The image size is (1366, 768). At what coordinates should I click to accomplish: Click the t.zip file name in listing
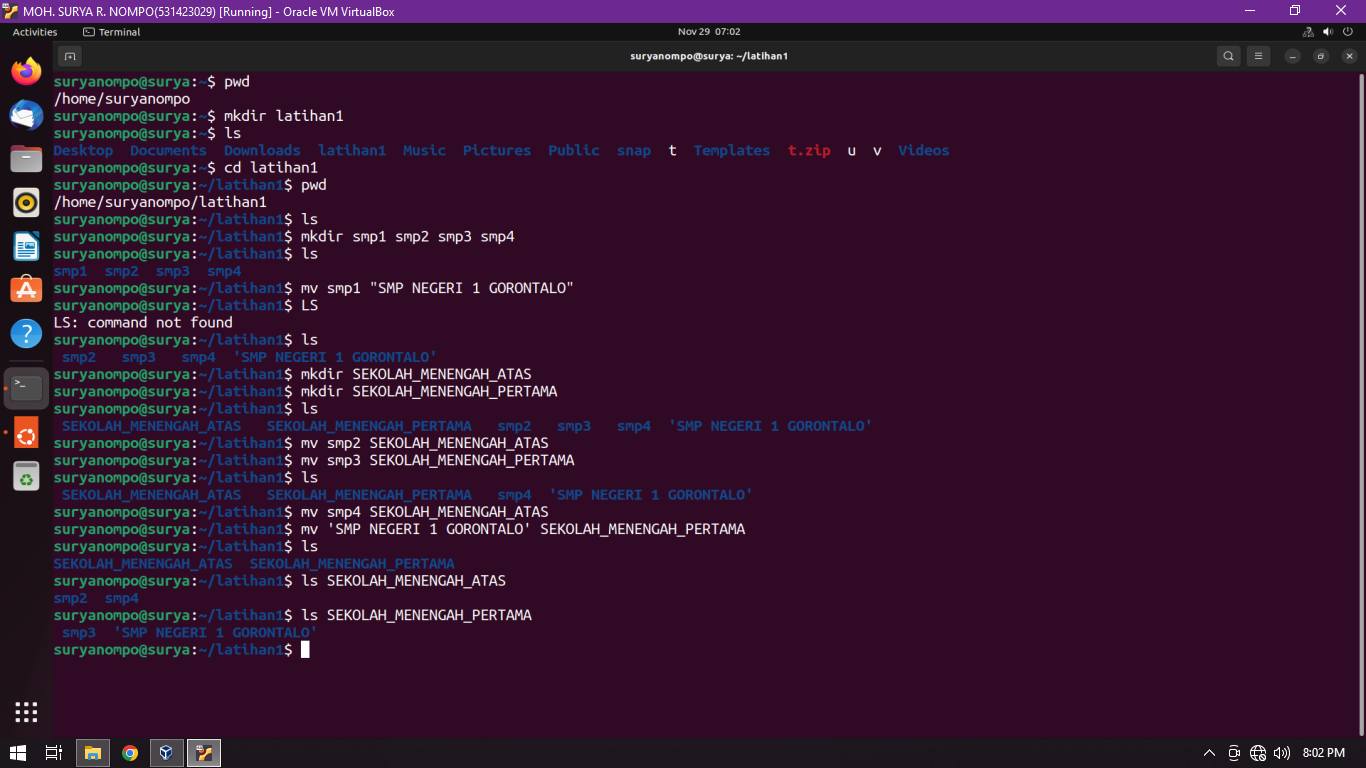coord(809,150)
